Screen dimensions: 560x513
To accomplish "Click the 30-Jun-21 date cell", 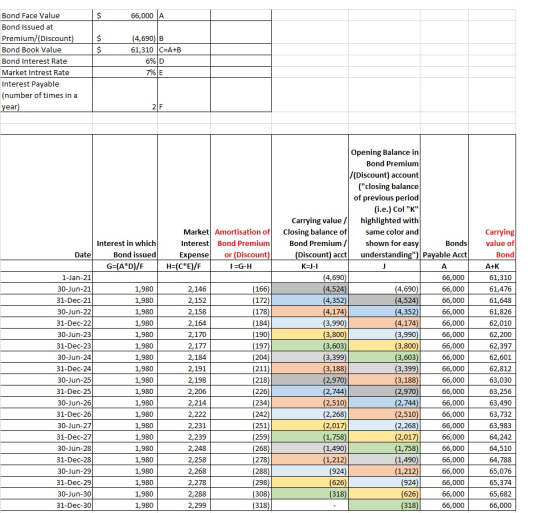I will click(x=46, y=289).
